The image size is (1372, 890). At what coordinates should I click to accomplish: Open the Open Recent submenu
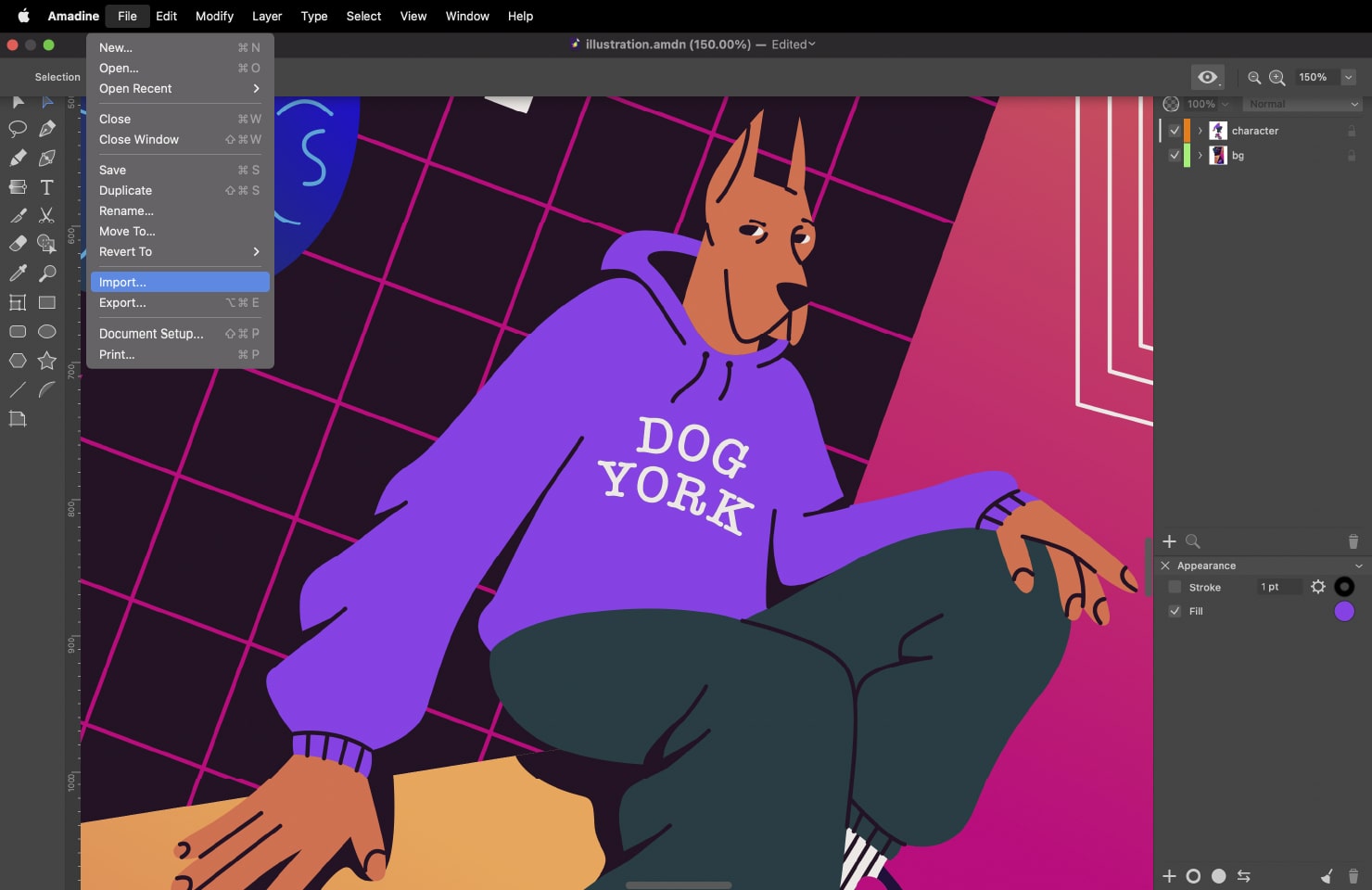[x=180, y=88]
